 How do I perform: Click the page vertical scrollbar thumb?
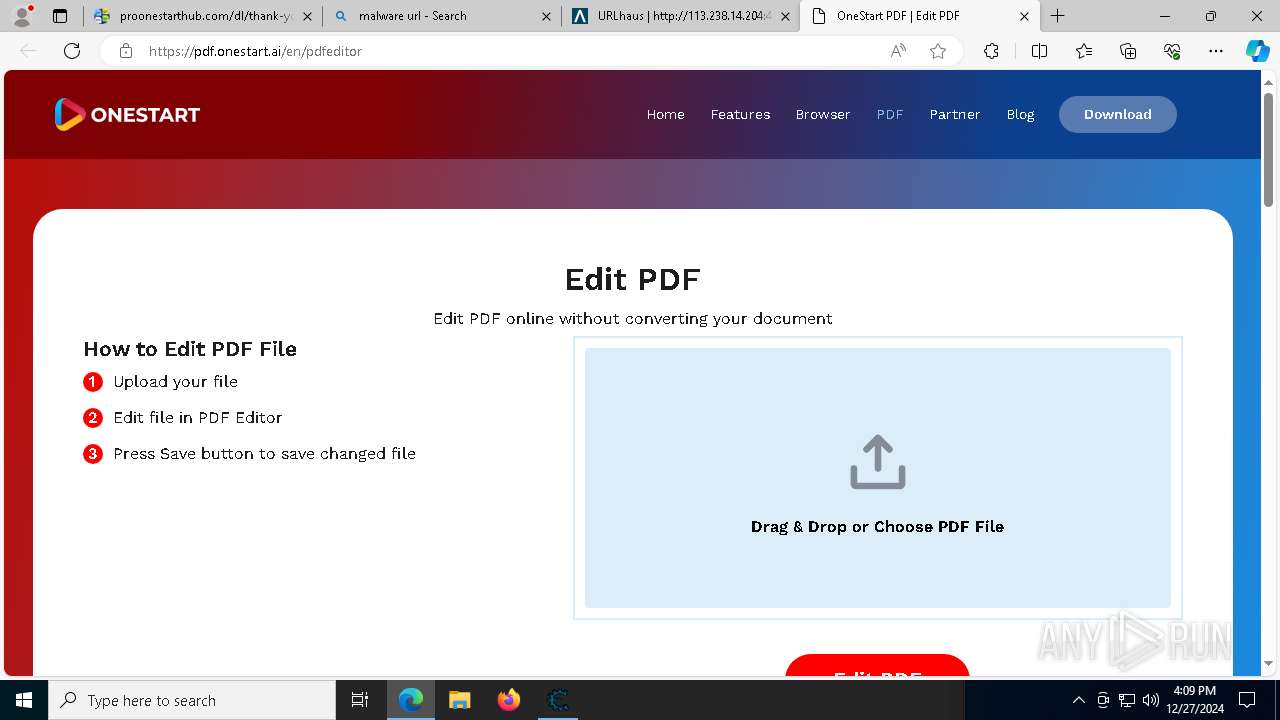[x=1269, y=149]
